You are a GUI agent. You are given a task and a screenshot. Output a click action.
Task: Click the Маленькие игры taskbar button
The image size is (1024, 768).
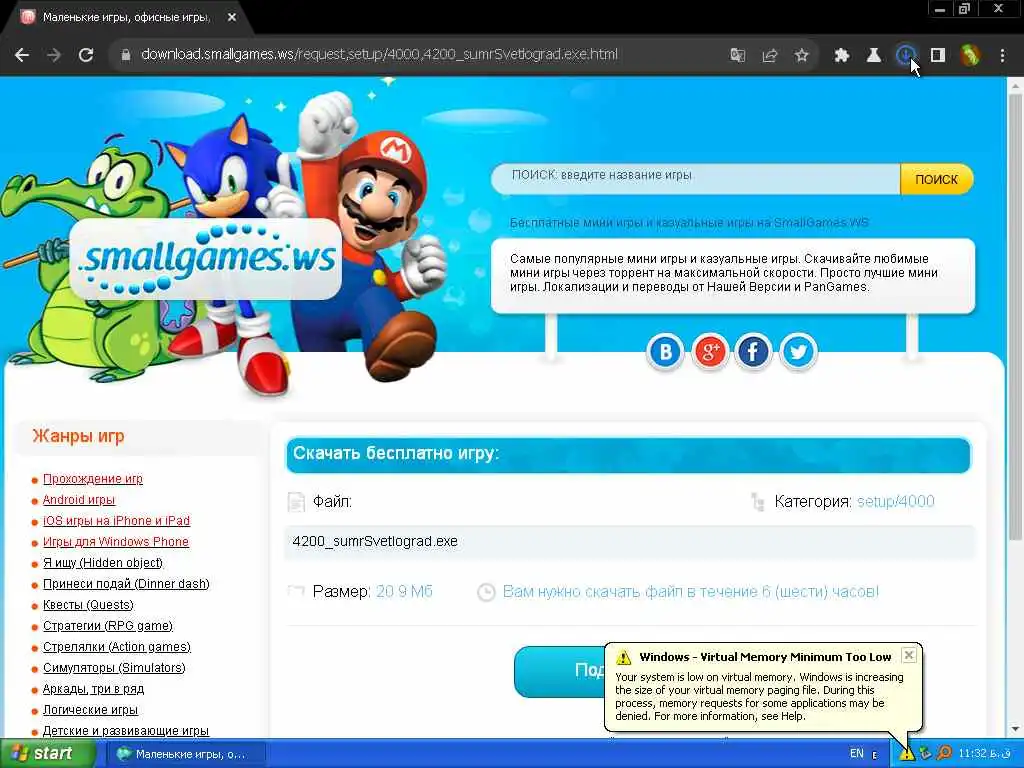pyautogui.click(x=186, y=754)
